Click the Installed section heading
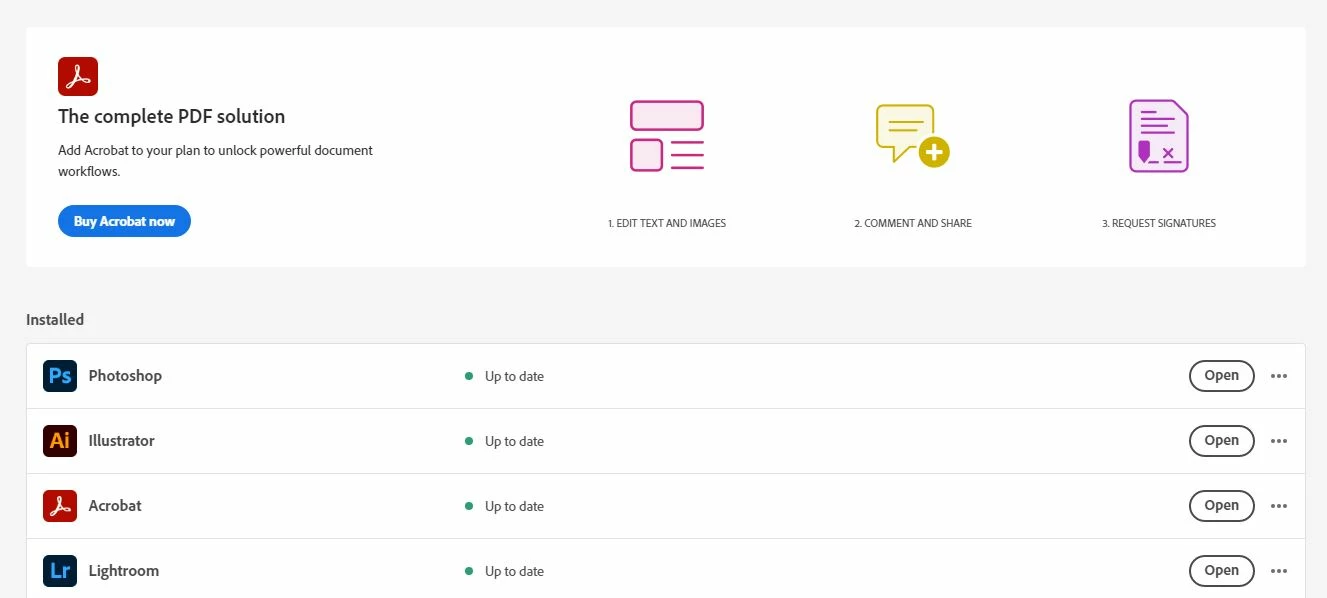The width and height of the screenshot is (1327, 598). coord(55,320)
